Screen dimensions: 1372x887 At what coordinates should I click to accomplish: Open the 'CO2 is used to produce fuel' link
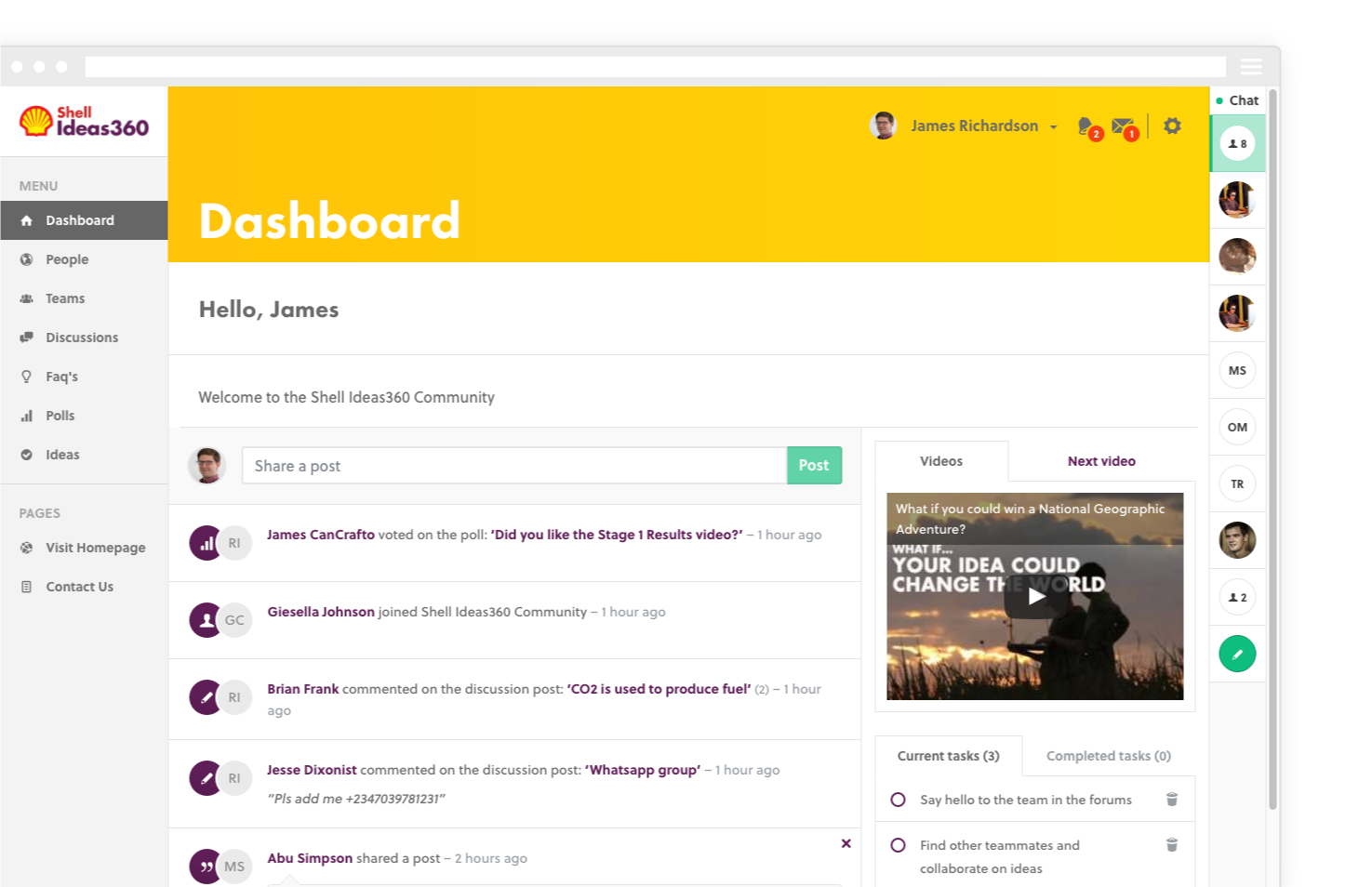pos(659,689)
